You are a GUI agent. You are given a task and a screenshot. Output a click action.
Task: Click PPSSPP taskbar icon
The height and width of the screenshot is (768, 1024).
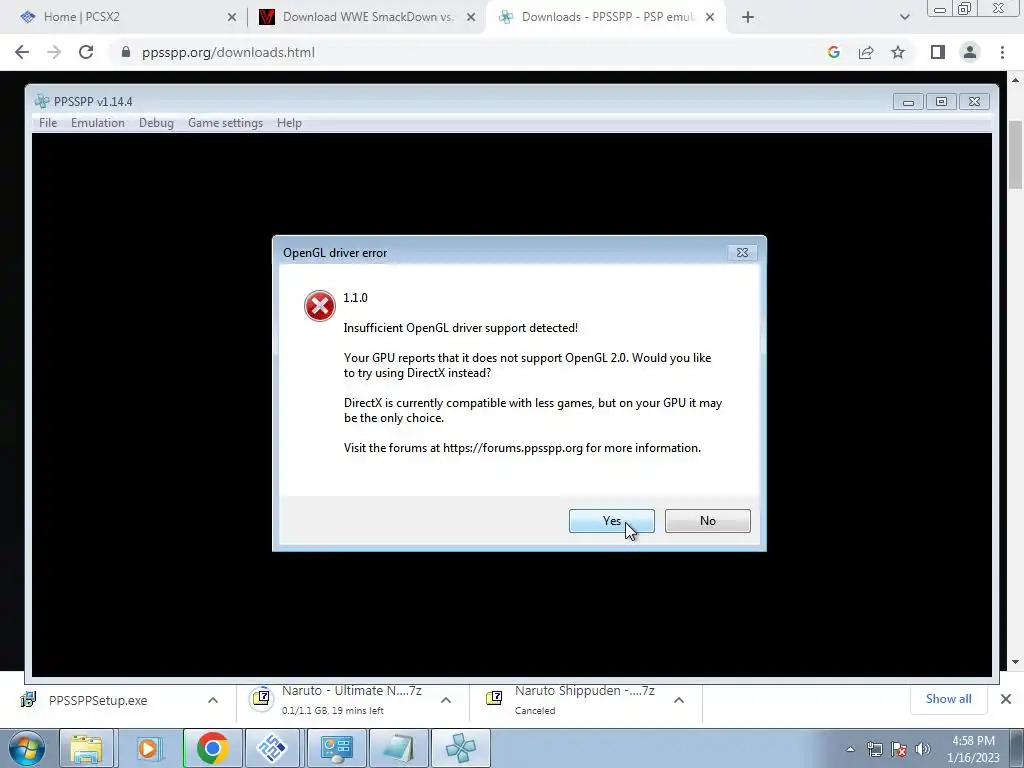pyautogui.click(x=461, y=748)
